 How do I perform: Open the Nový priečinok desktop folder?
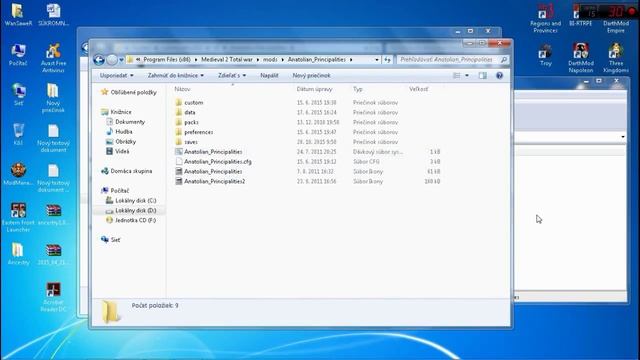click(x=53, y=98)
